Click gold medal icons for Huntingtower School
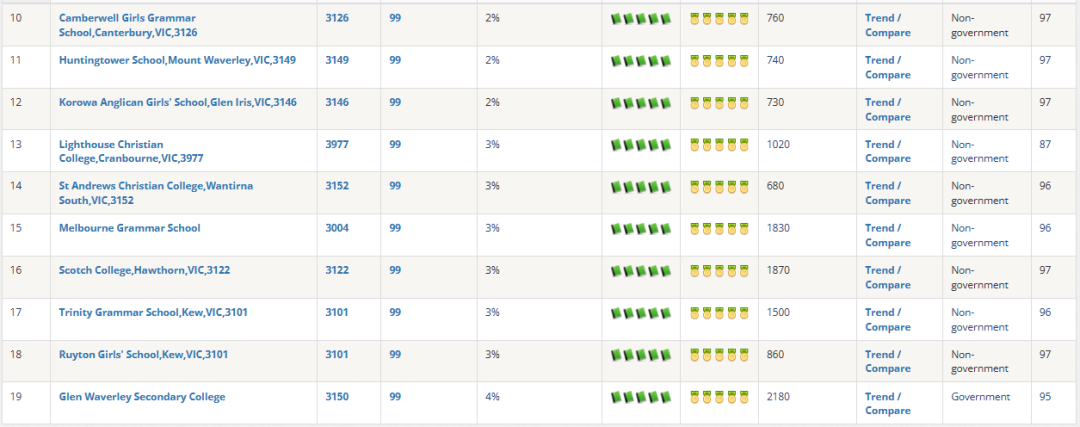1080x427 pixels. pyautogui.click(x=719, y=61)
